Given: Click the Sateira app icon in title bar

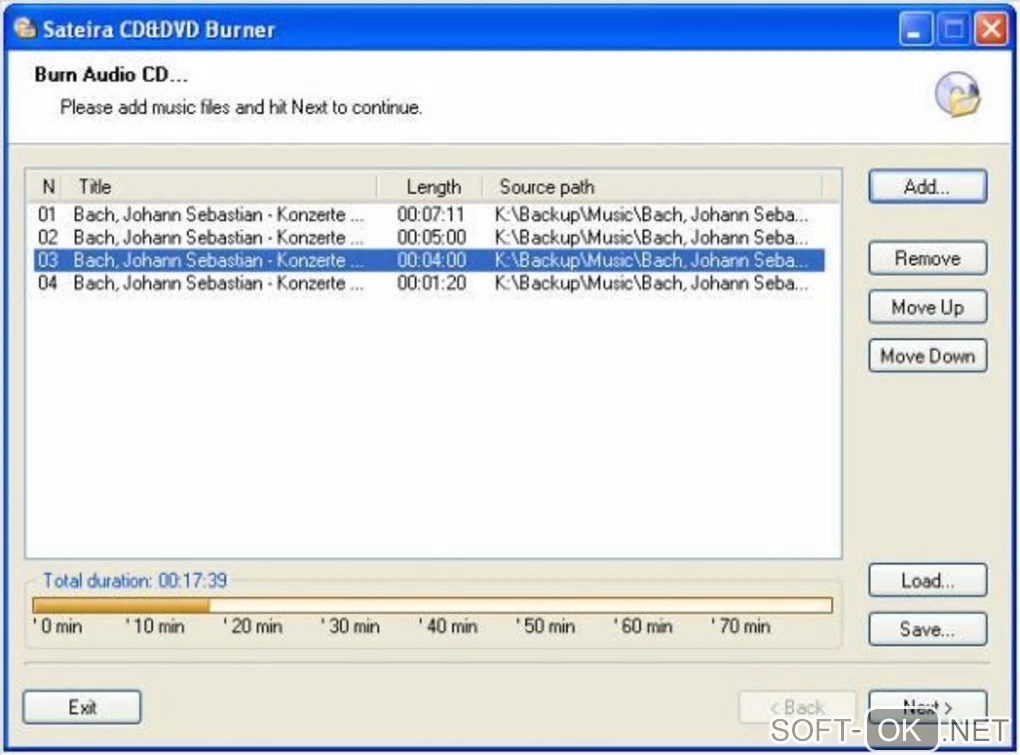Looking at the screenshot, I should tap(25, 29).
